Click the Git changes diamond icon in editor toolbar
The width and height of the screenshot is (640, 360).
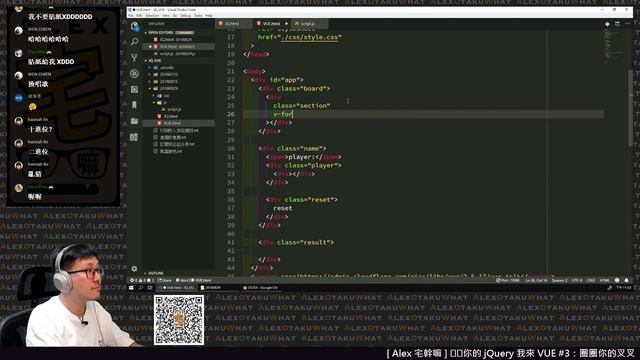(x=607, y=24)
